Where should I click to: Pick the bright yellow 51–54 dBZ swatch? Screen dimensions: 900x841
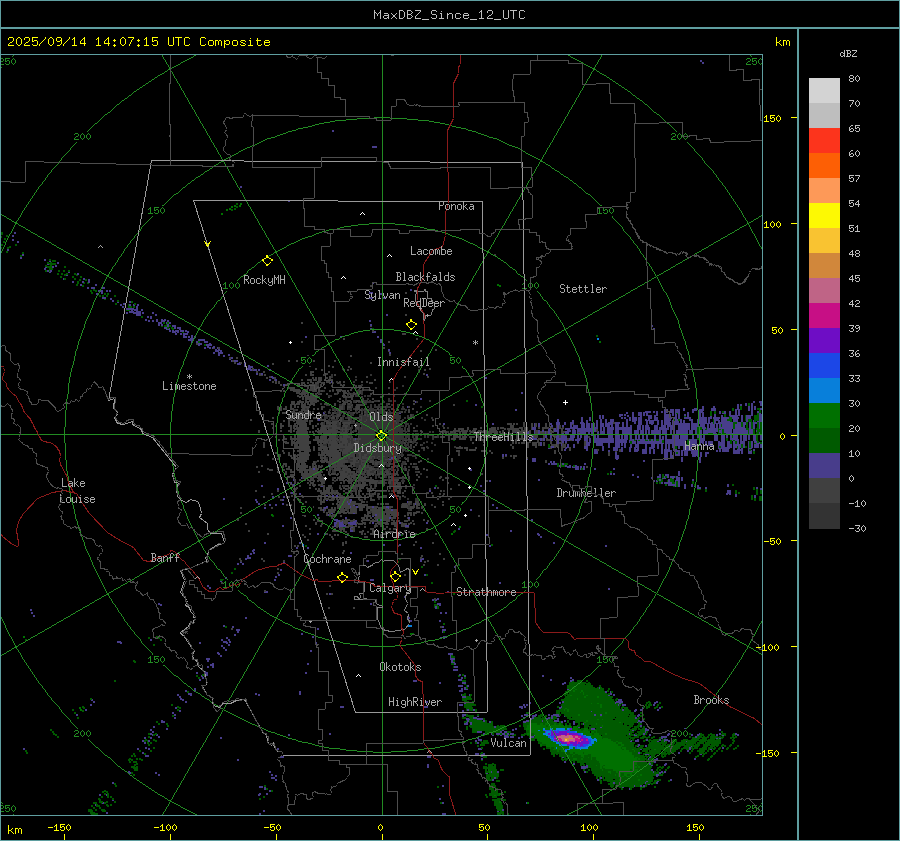coord(824,216)
